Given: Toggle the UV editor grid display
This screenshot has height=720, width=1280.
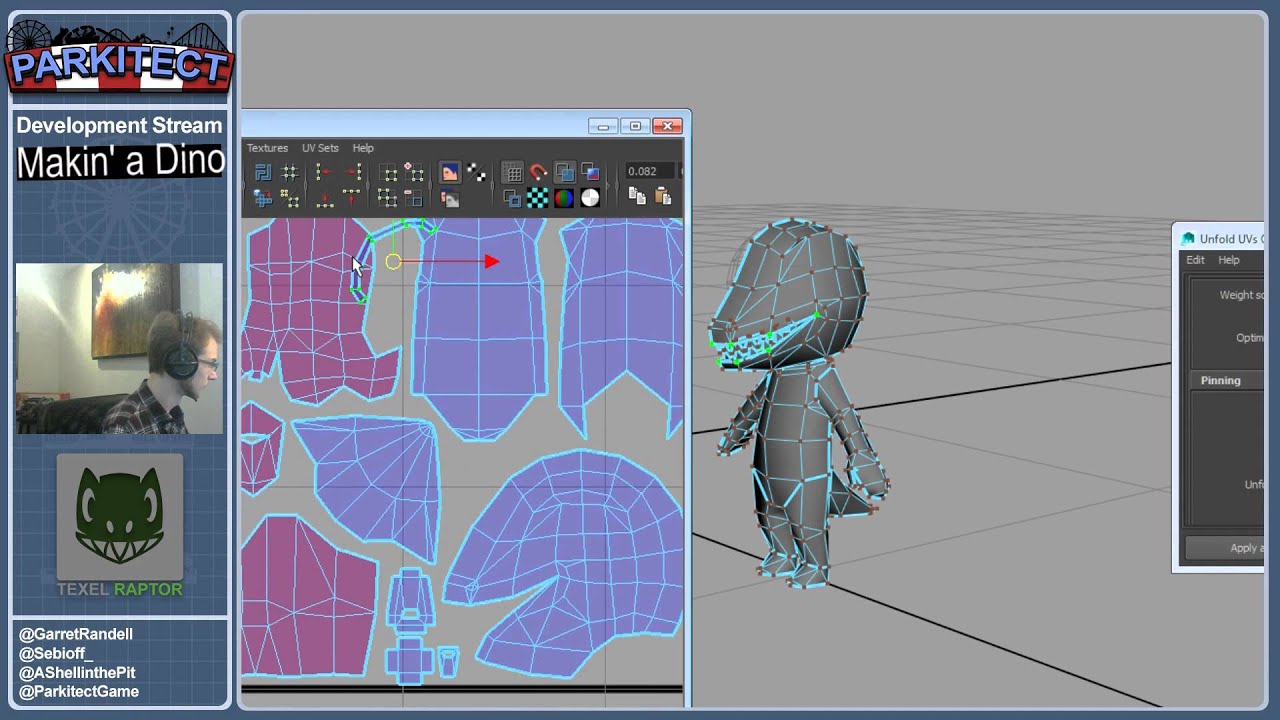Looking at the screenshot, I should click(x=512, y=173).
